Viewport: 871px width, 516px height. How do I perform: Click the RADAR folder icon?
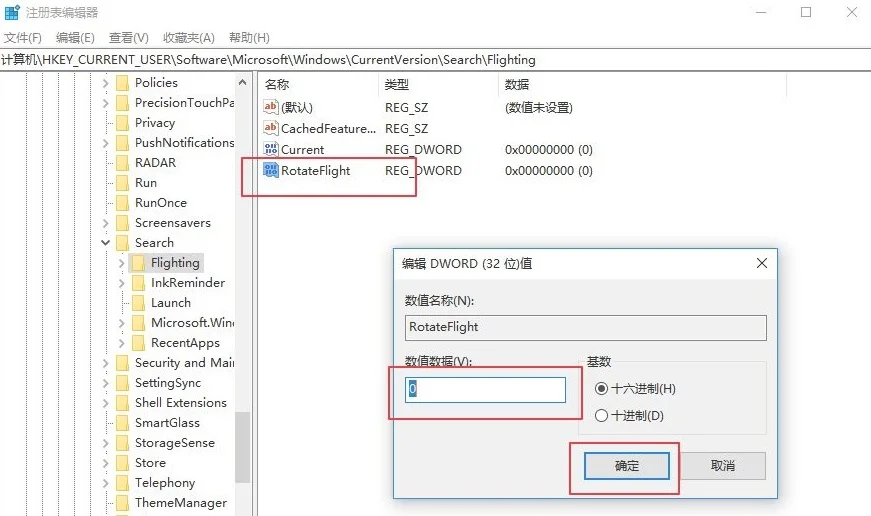[123, 163]
